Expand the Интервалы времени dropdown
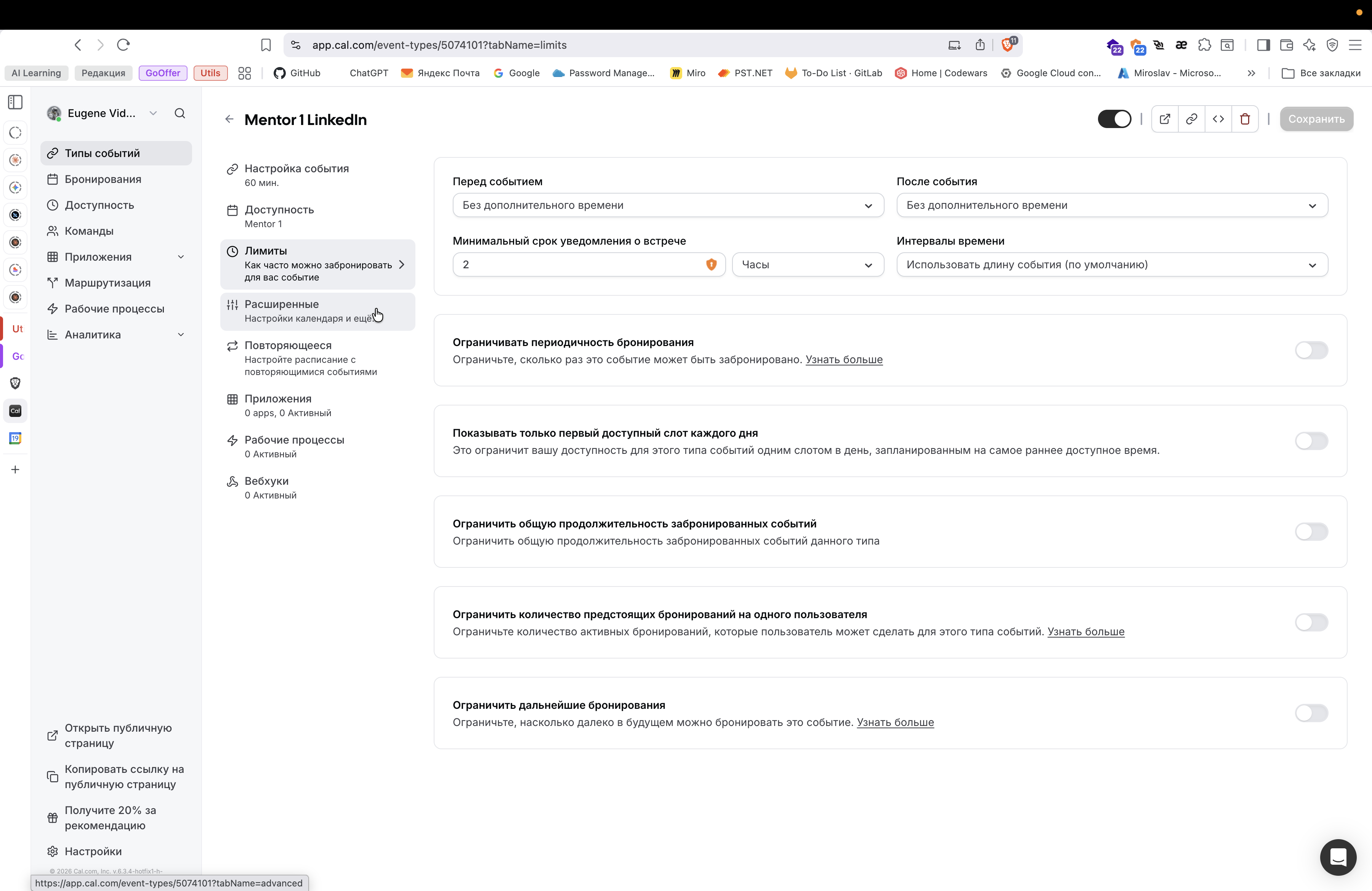Viewport: 1372px width, 891px height. coord(1112,264)
